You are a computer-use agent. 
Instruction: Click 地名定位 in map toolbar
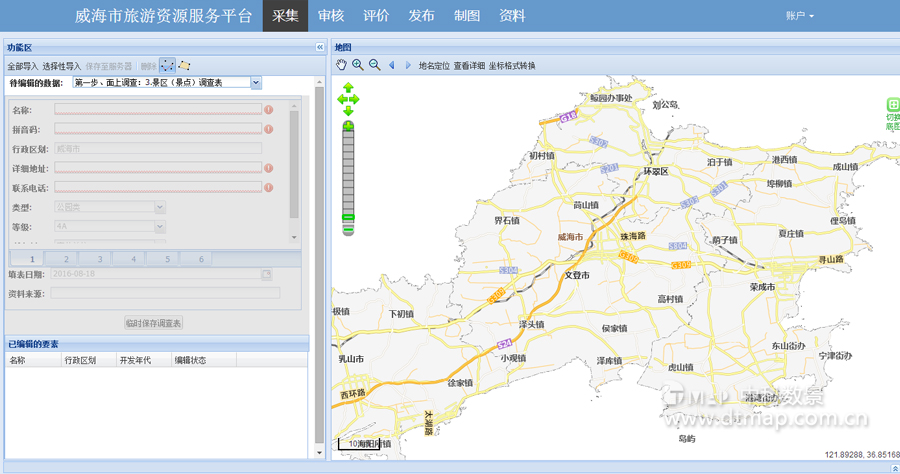click(434, 66)
